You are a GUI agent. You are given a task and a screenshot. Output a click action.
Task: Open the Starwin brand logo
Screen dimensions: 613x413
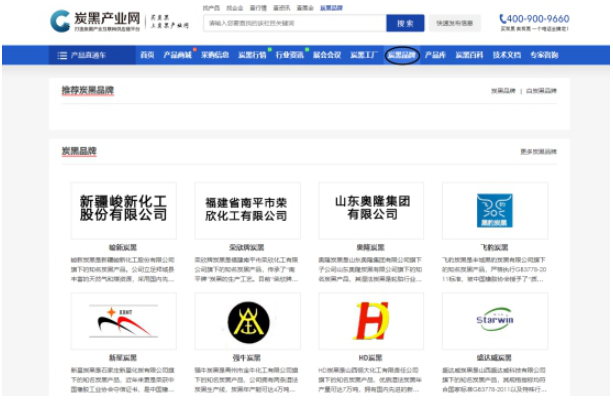point(495,321)
